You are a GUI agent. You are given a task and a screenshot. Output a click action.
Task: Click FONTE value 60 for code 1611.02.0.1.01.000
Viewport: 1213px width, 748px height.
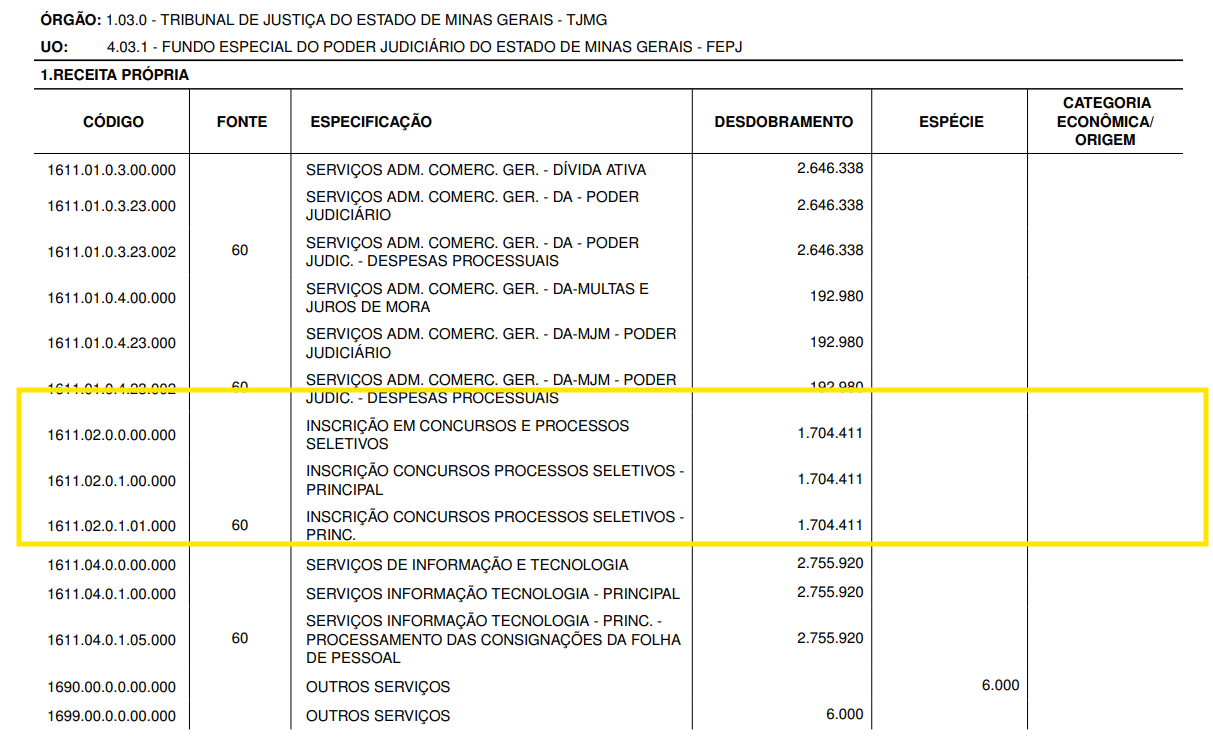click(x=240, y=525)
